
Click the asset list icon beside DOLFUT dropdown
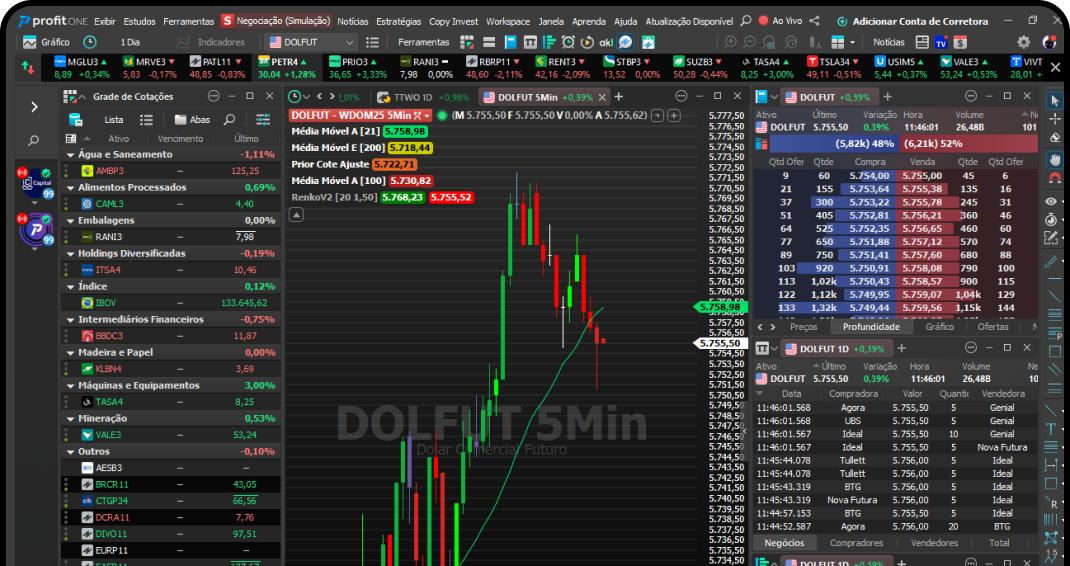coord(372,42)
